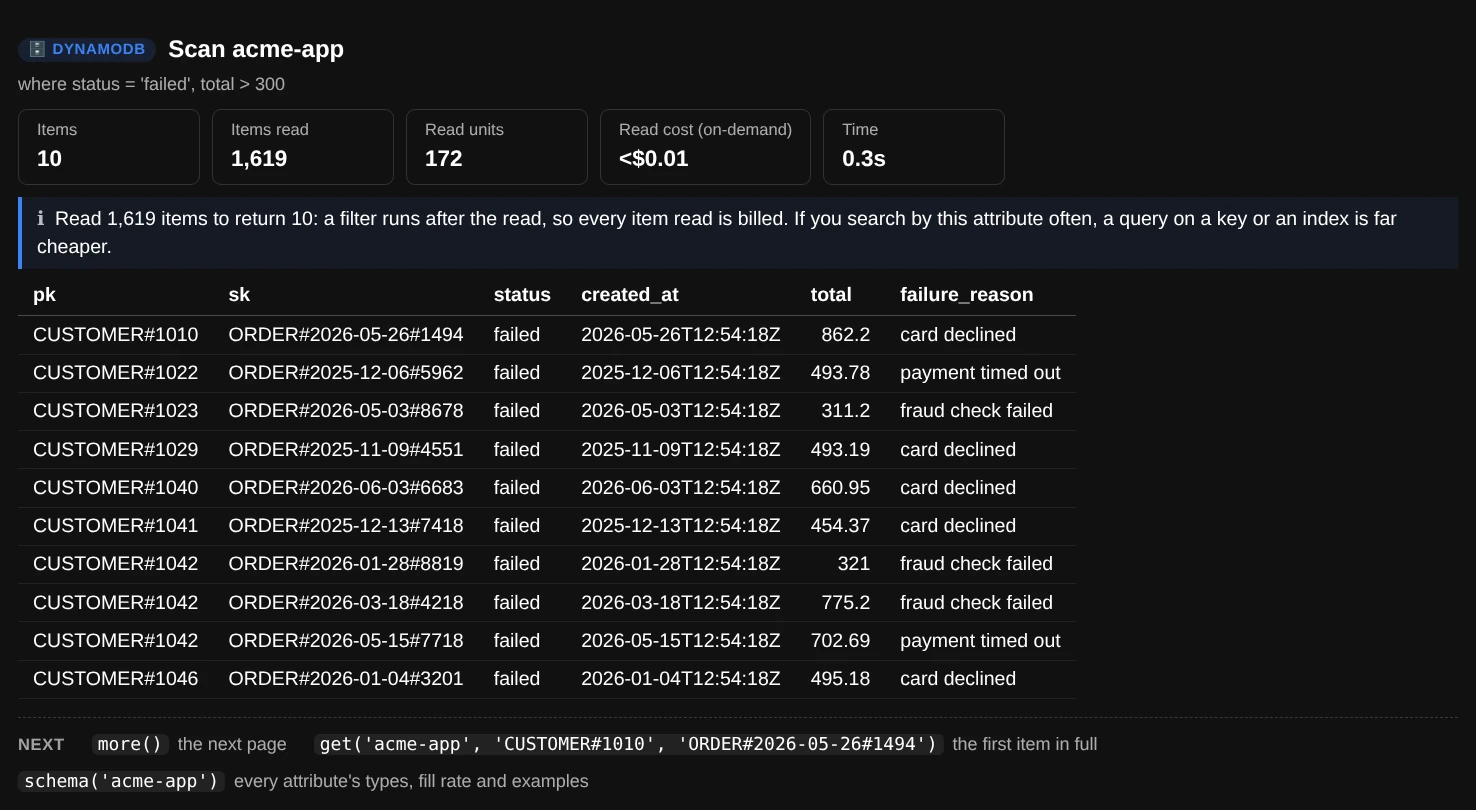The height and width of the screenshot is (810, 1476).
Task: Click sort key ORDER#2026-06-03#6683
Action: (x=346, y=488)
